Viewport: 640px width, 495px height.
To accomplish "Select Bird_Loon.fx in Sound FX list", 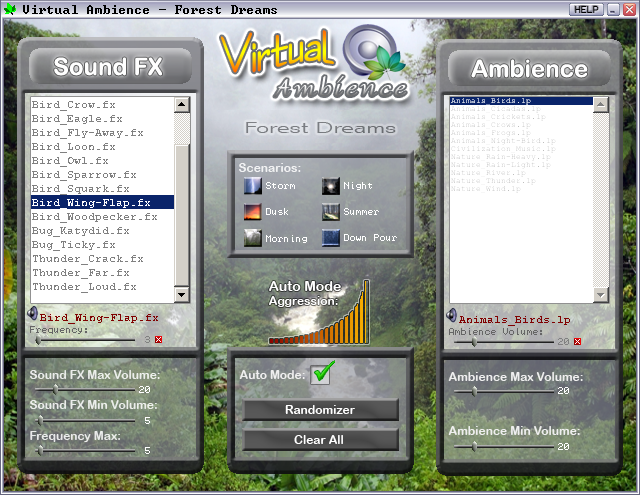I will coord(102,147).
